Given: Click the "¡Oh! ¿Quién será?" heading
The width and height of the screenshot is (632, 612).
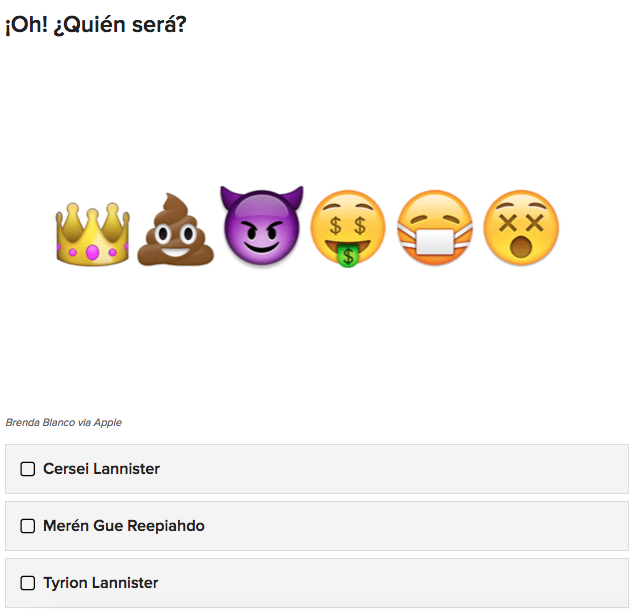Looking at the screenshot, I should coord(96,24).
